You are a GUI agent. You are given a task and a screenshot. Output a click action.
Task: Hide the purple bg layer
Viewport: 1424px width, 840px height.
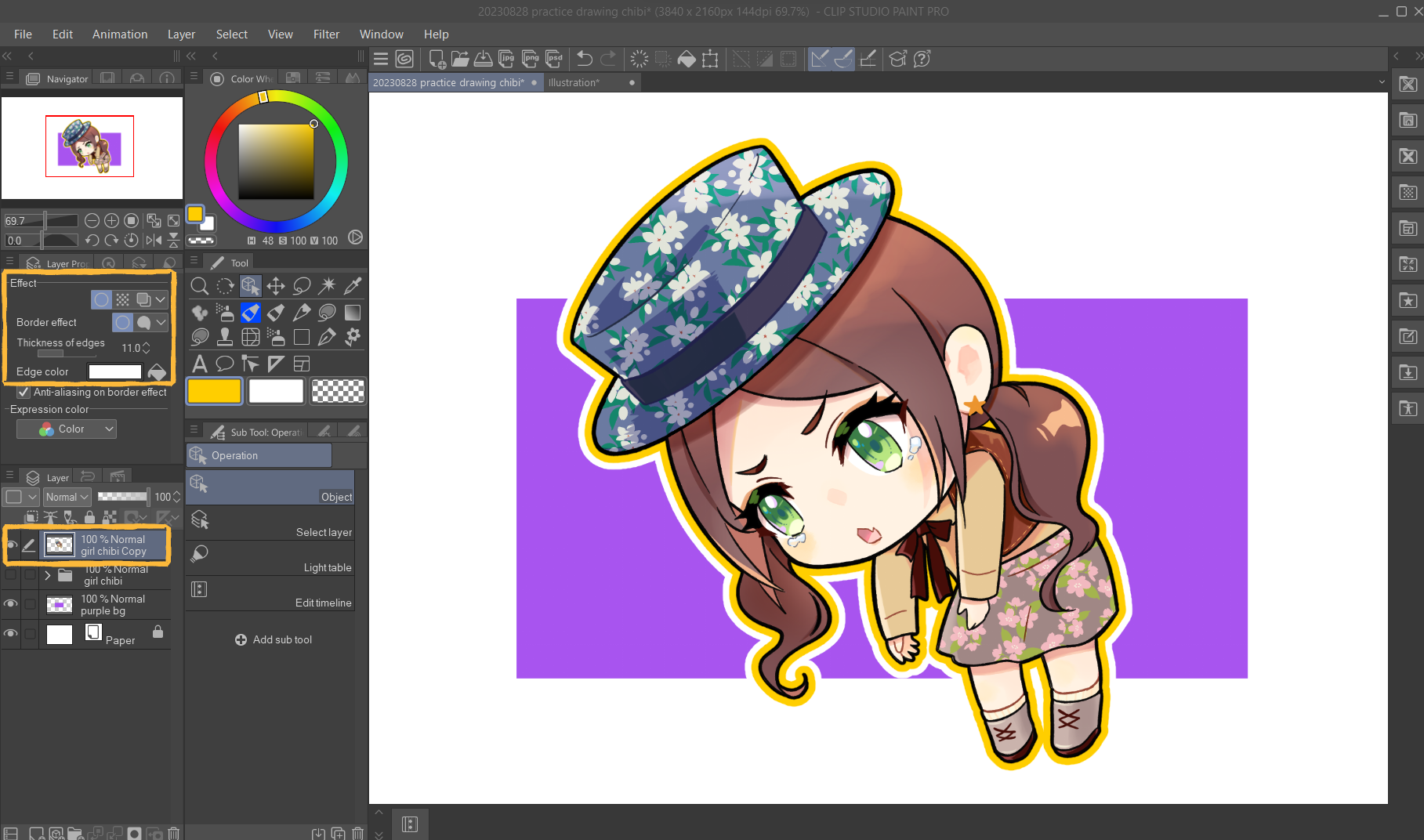(x=11, y=604)
